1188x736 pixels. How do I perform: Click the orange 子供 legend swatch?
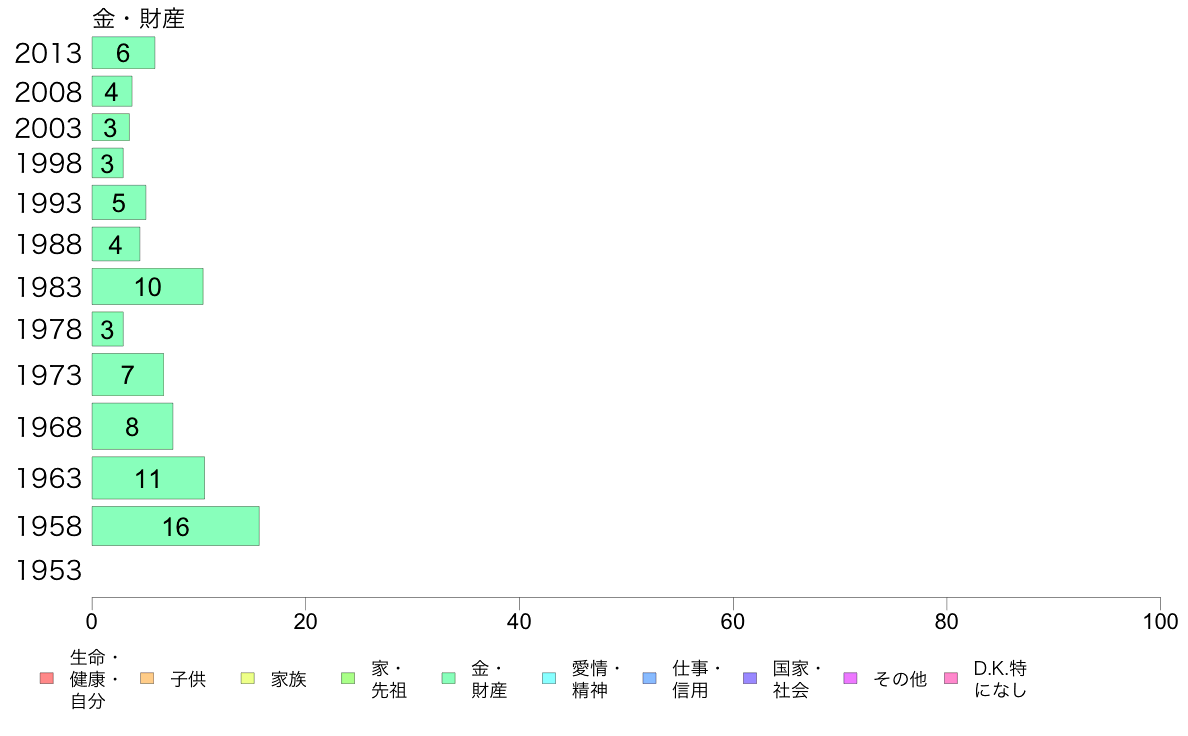pyautogui.click(x=147, y=678)
